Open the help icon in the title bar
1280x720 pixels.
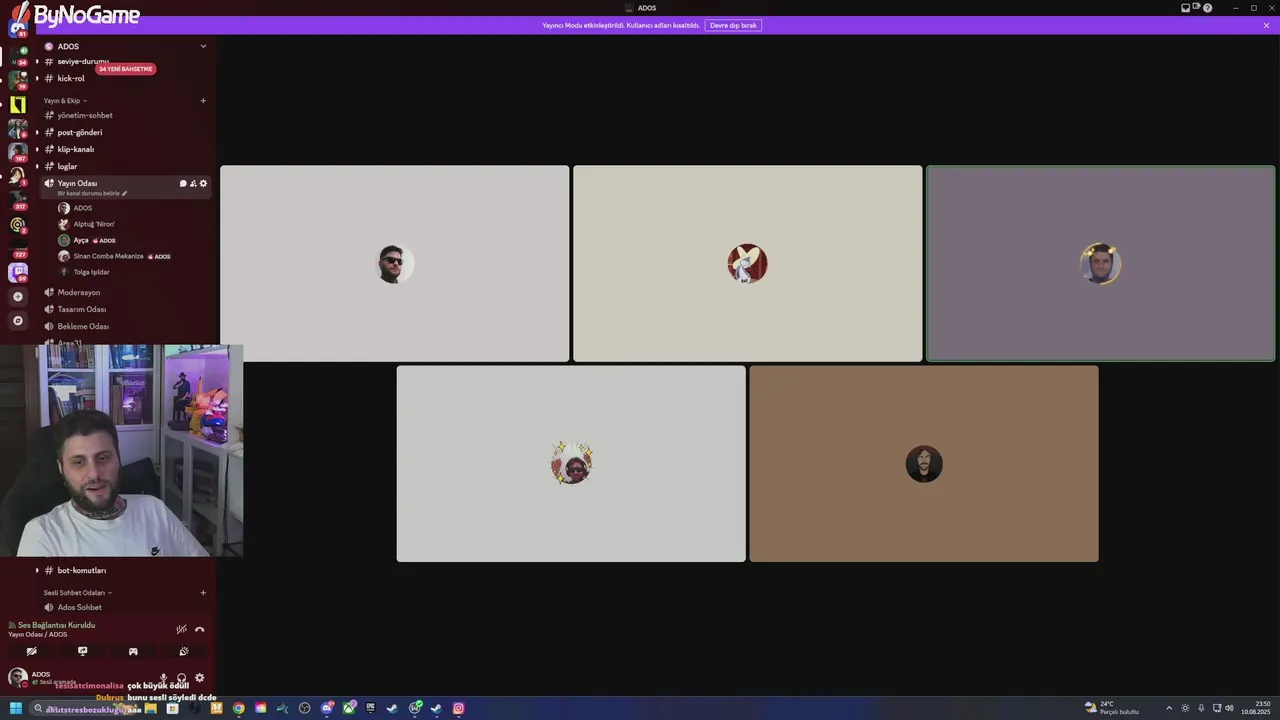coord(1208,8)
